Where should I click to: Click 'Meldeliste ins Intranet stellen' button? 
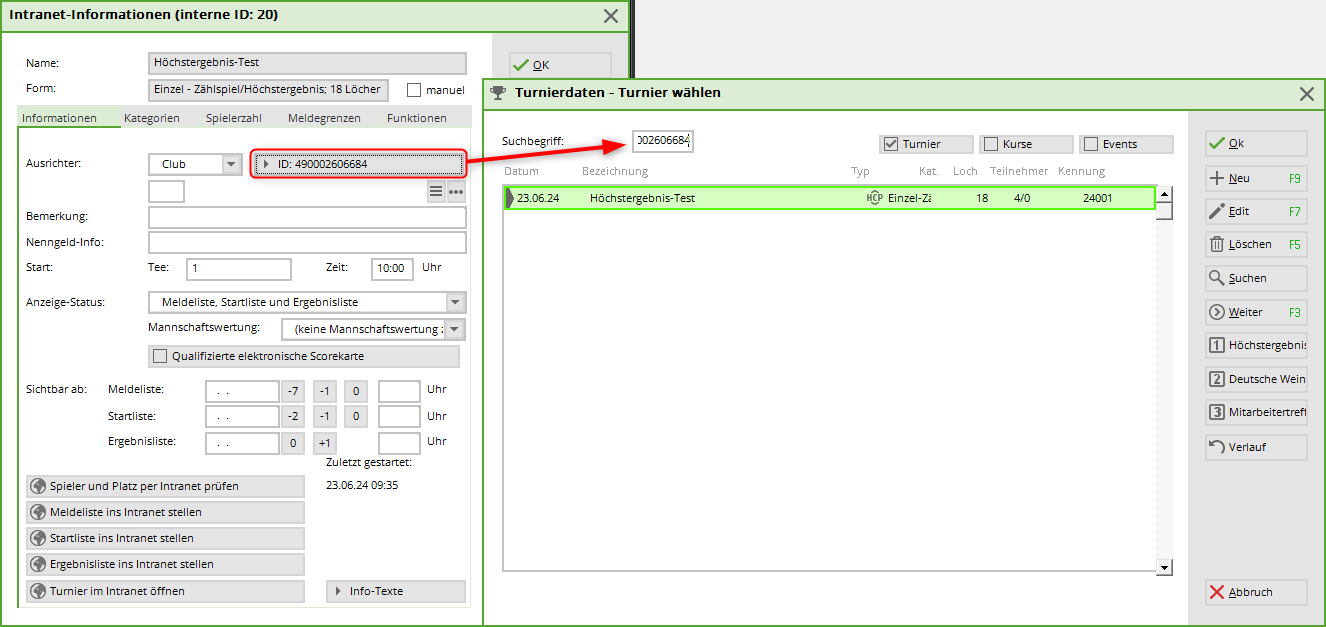(165, 512)
